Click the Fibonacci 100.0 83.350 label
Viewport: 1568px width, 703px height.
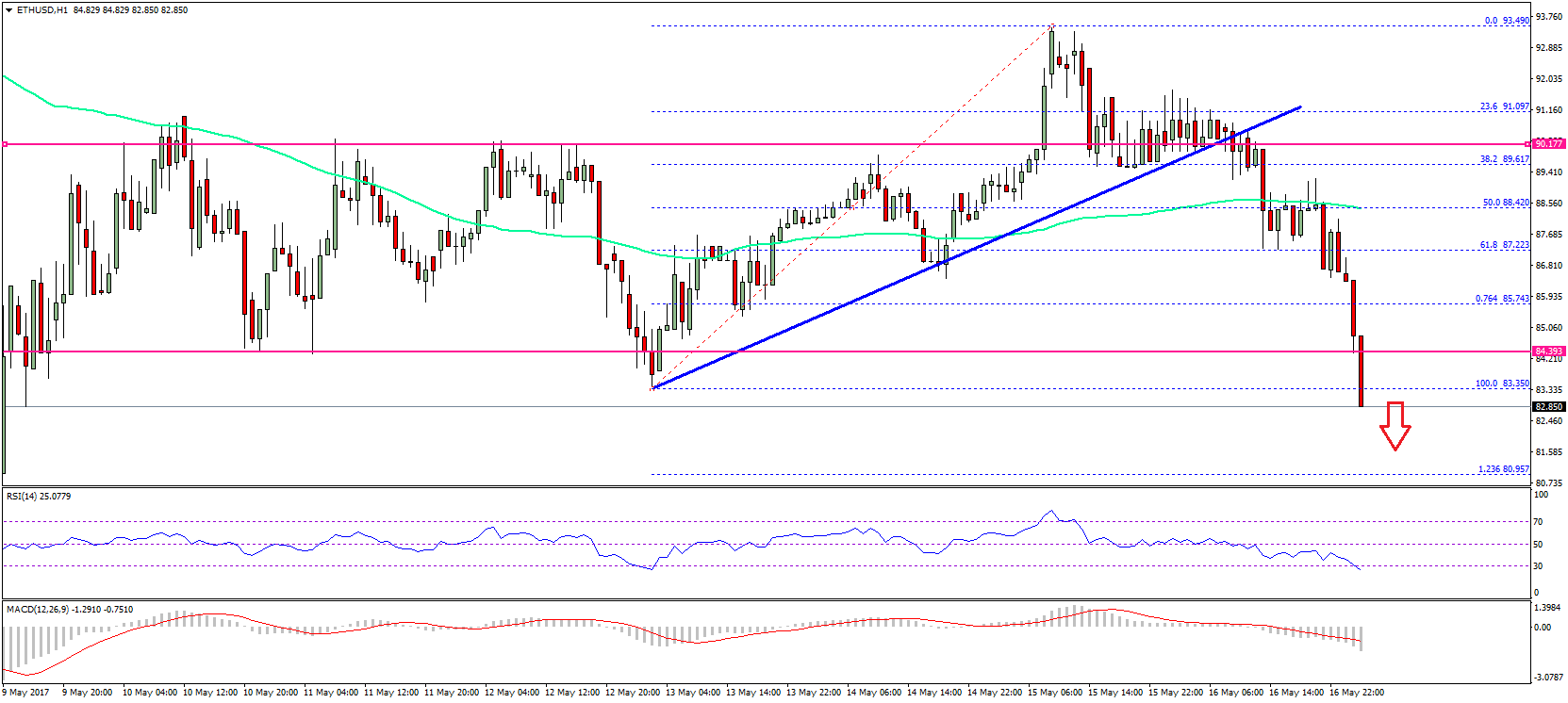point(1503,384)
